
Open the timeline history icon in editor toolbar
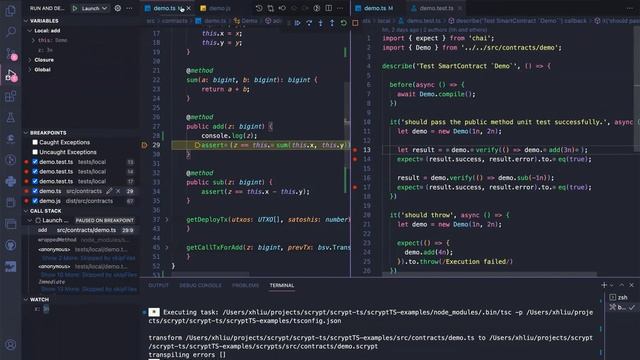pos(259,8)
